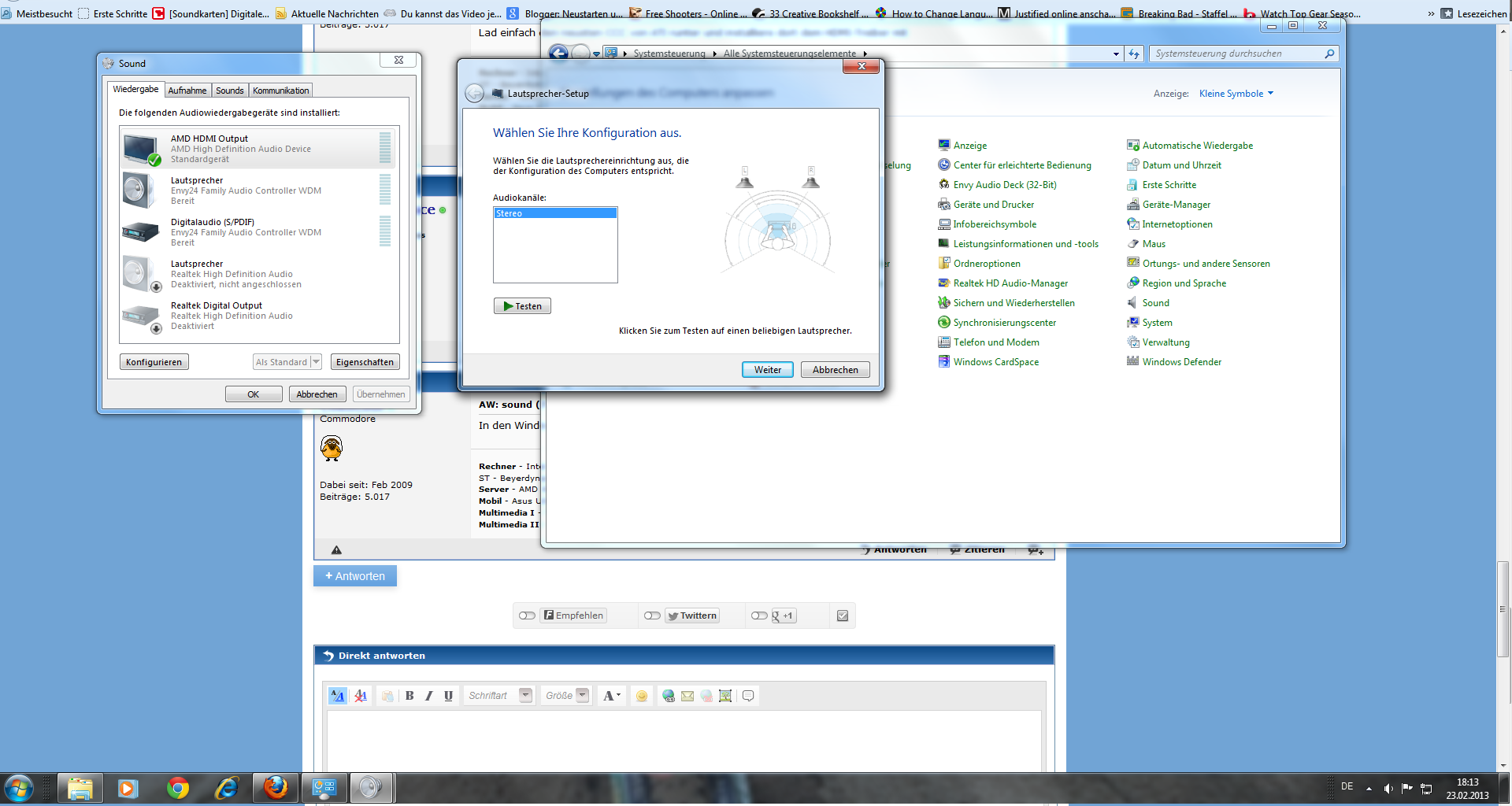The width and height of the screenshot is (1512, 806).
Task: Toggle underline in forum editor
Action: [448, 696]
